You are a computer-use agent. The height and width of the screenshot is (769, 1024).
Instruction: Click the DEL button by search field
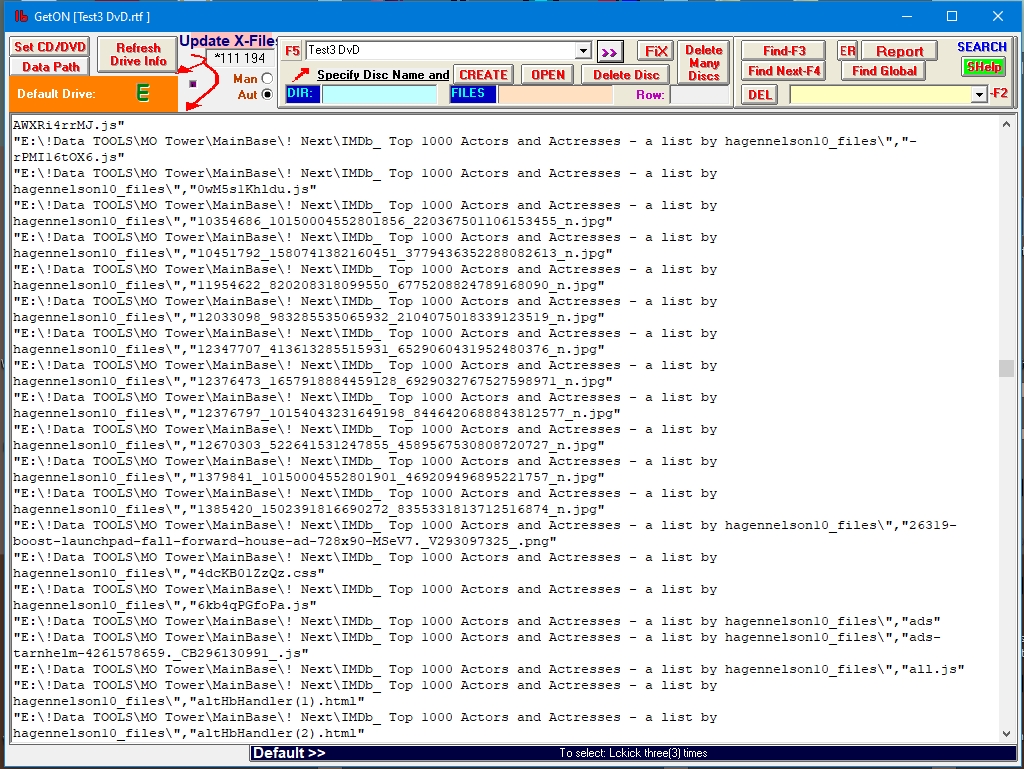point(760,95)
